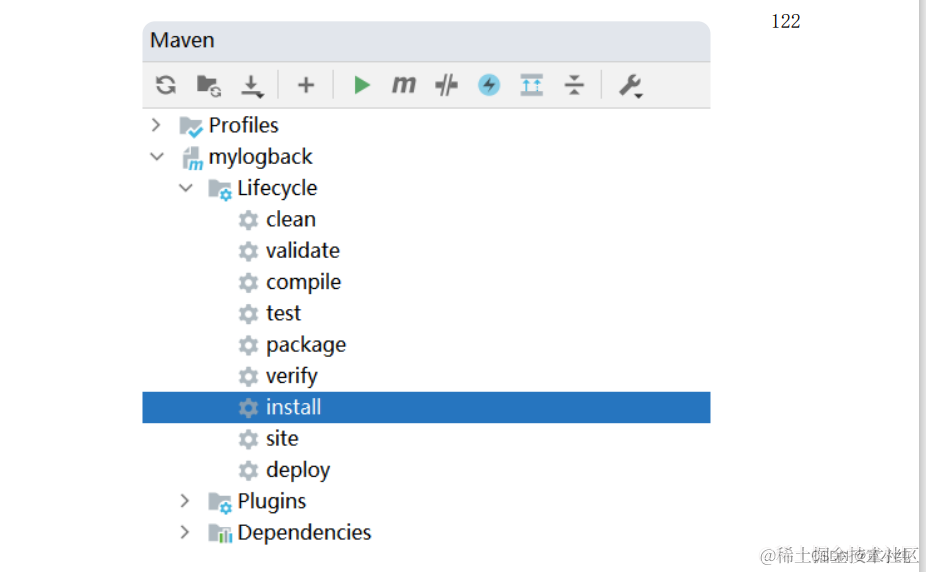Image resolution: width=926 pixels, height=572 pixels.
Task: Reload all Maven projects
Action: [166, 85]
